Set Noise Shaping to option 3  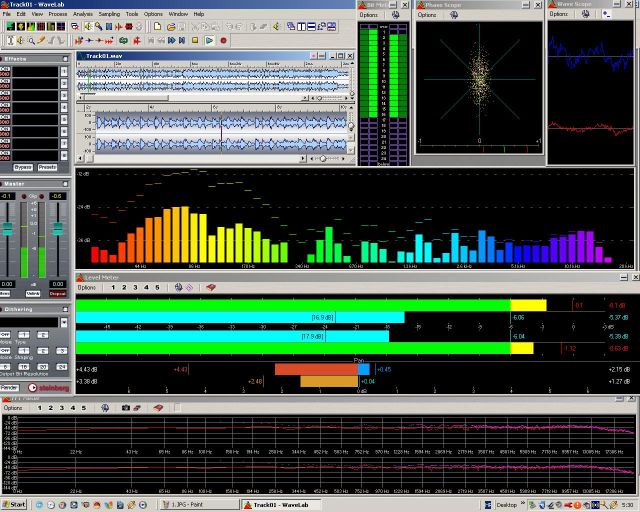62,351
